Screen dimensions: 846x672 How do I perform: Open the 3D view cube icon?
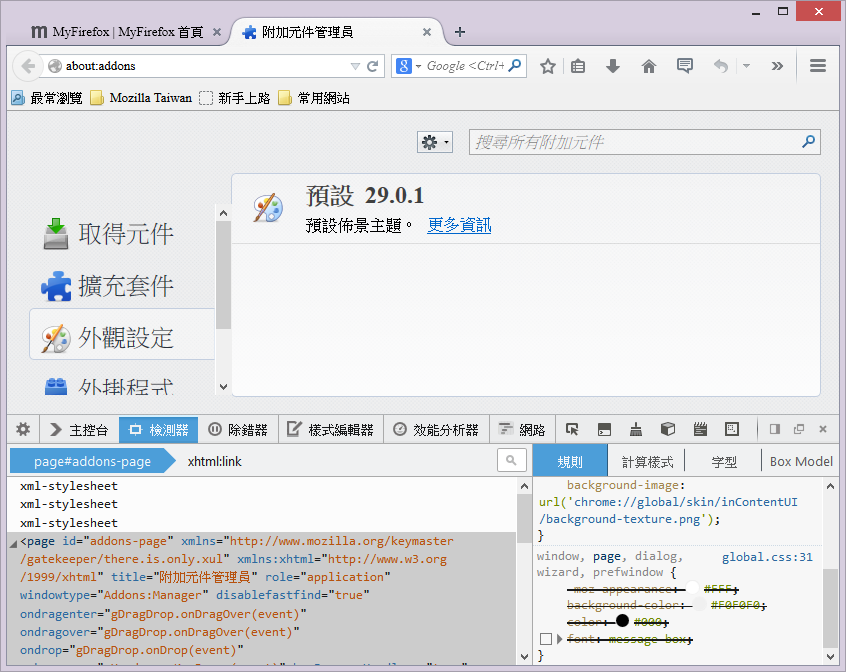pos(668,430)
